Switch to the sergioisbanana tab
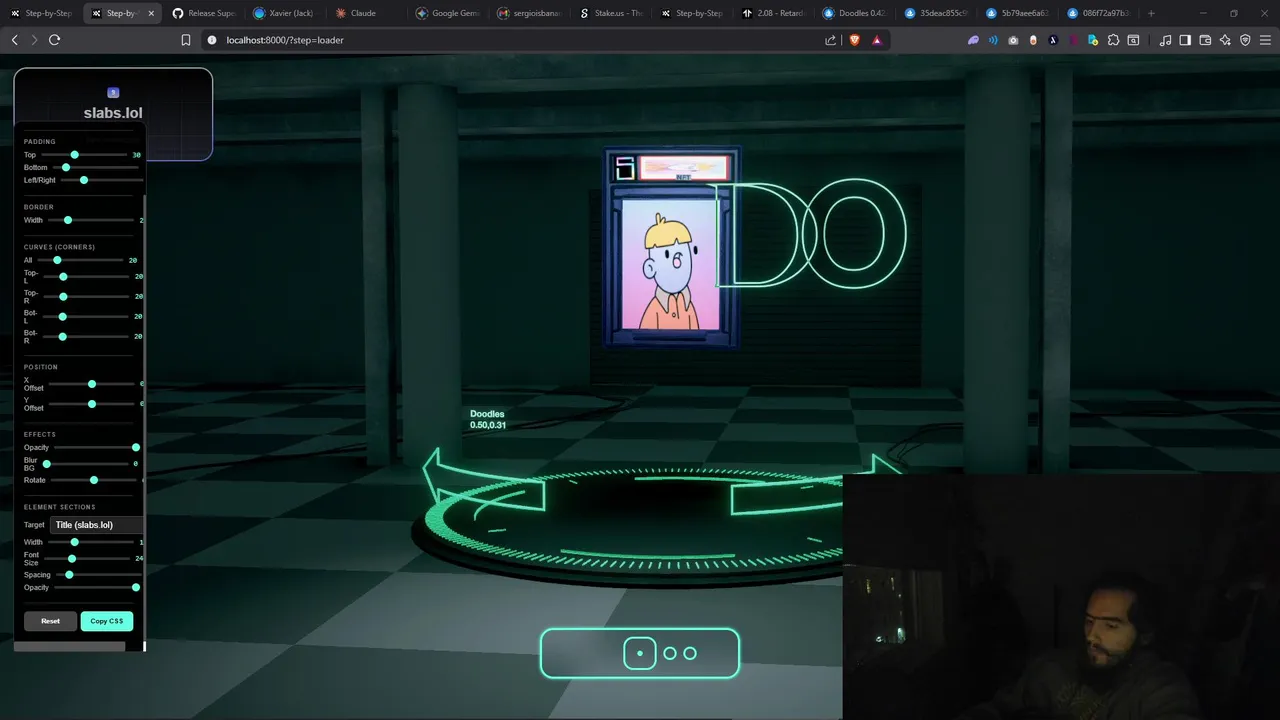The width and height of the screenshot is (1280, 720). (x=529, y=13)
